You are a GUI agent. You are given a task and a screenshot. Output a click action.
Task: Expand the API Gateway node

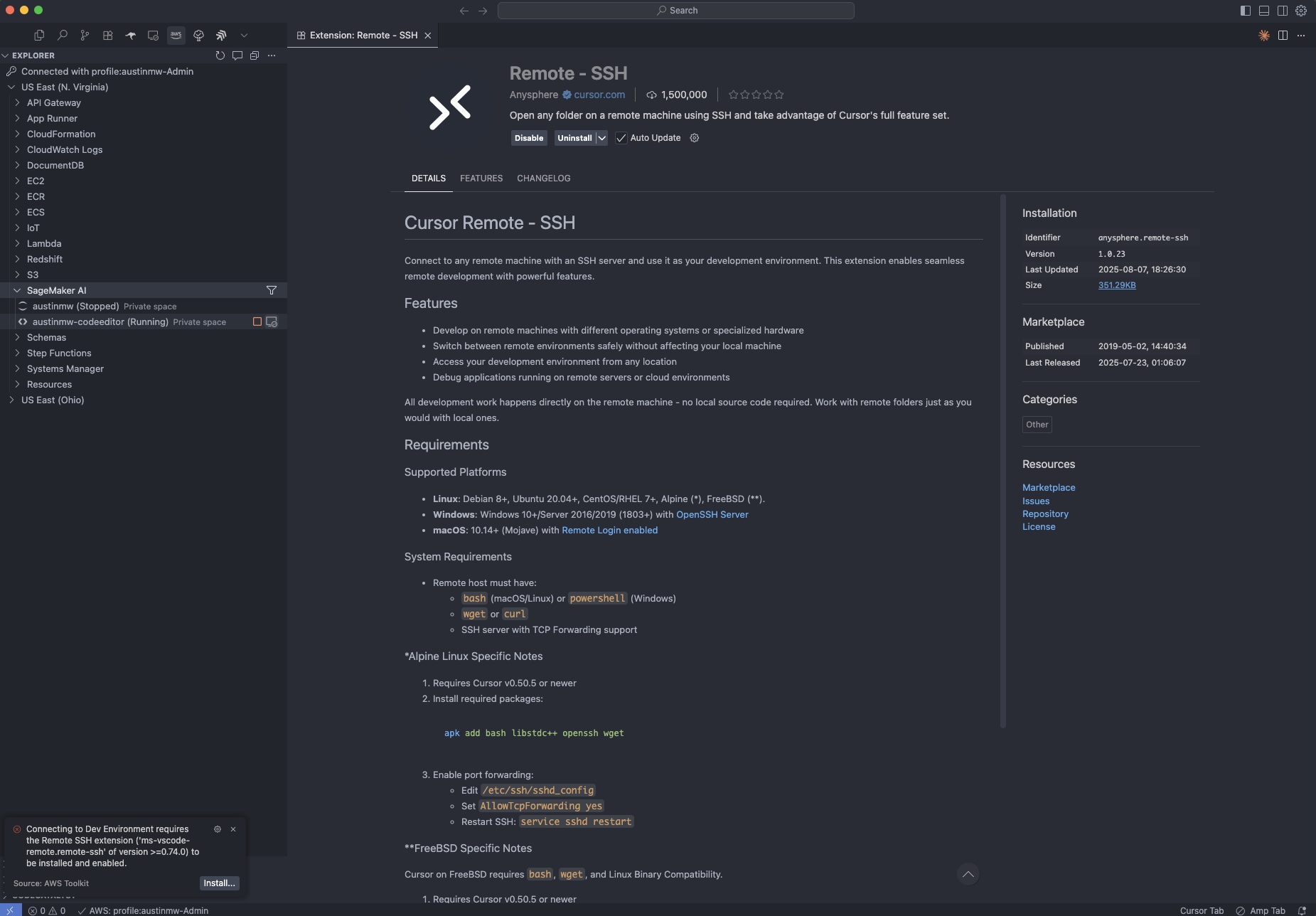(17, 102)
